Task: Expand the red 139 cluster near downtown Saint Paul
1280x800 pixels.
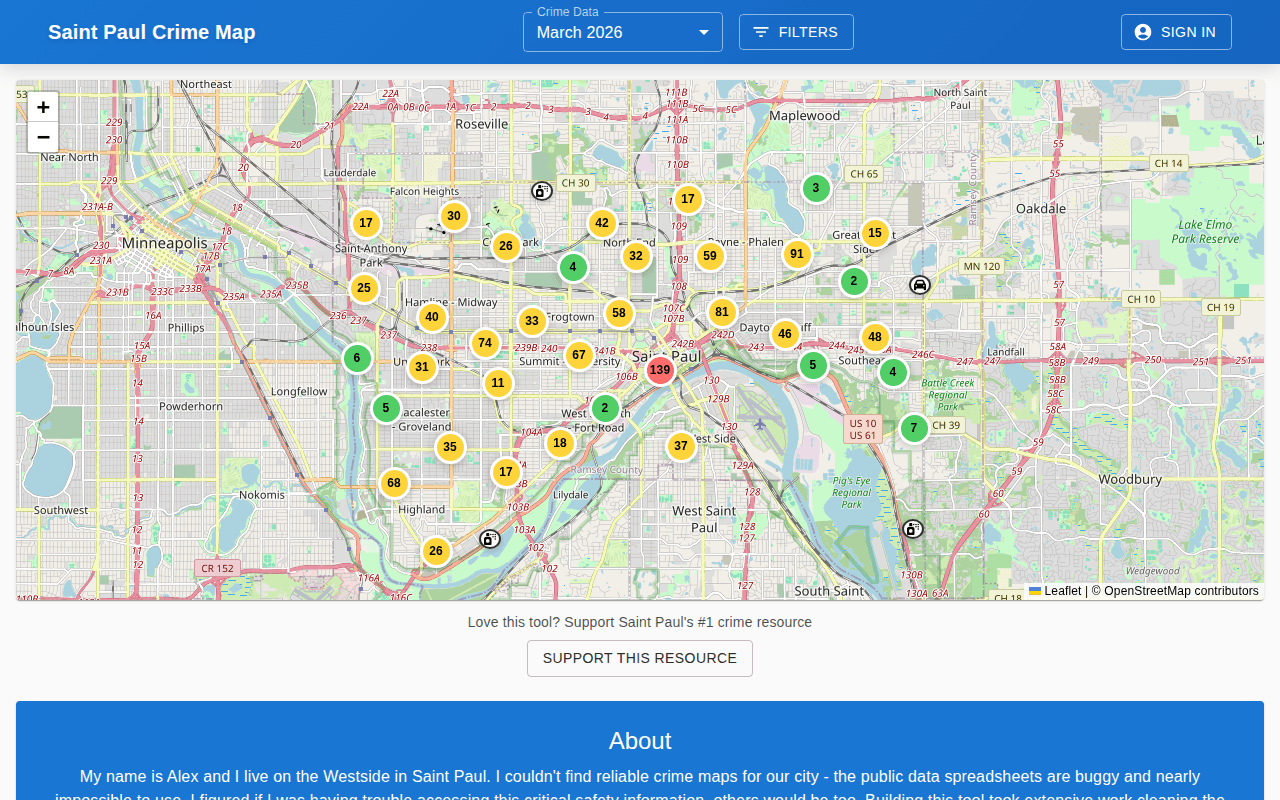Action: 660,369
